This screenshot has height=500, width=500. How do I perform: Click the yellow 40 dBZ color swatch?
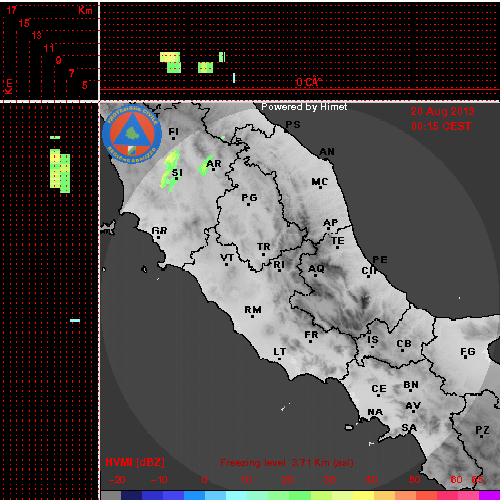pyautogui.click(x=363, y=495)
